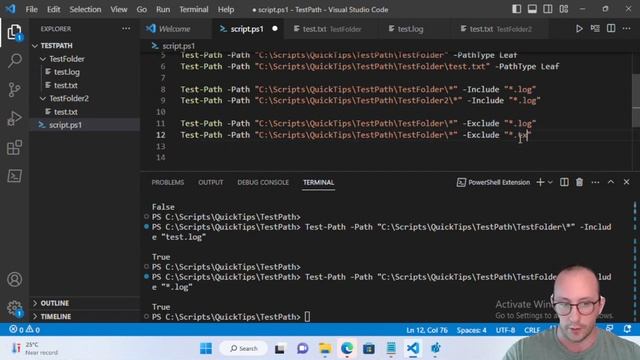The height and width of the screenshot is (360, 640).
Task: Open editor More Actions ellipsis
Action: point(626,29)
